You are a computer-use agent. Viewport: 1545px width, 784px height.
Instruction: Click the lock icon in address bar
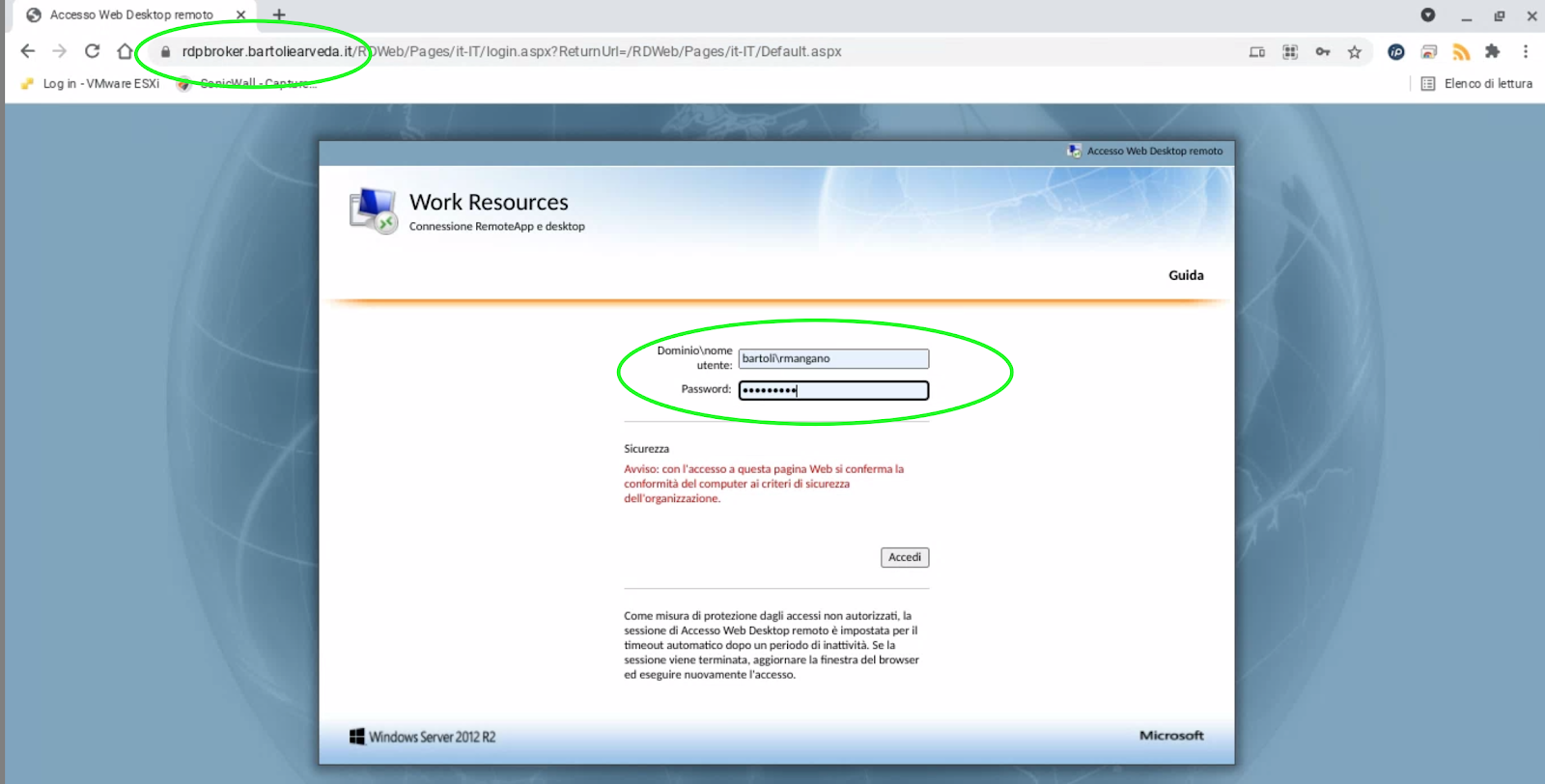165,52
